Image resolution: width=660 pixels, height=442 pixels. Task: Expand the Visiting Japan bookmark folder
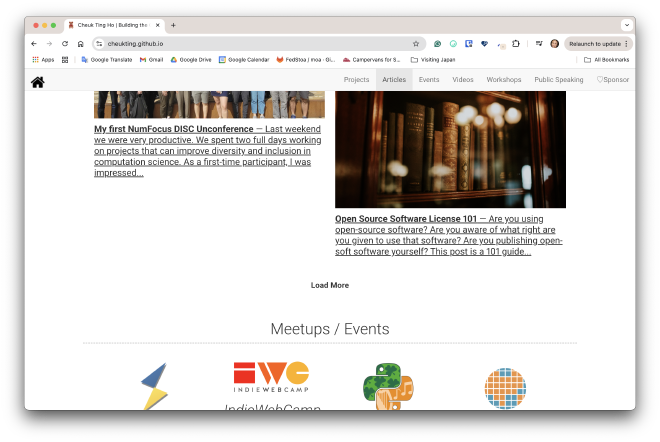click(x=433, y=60)
